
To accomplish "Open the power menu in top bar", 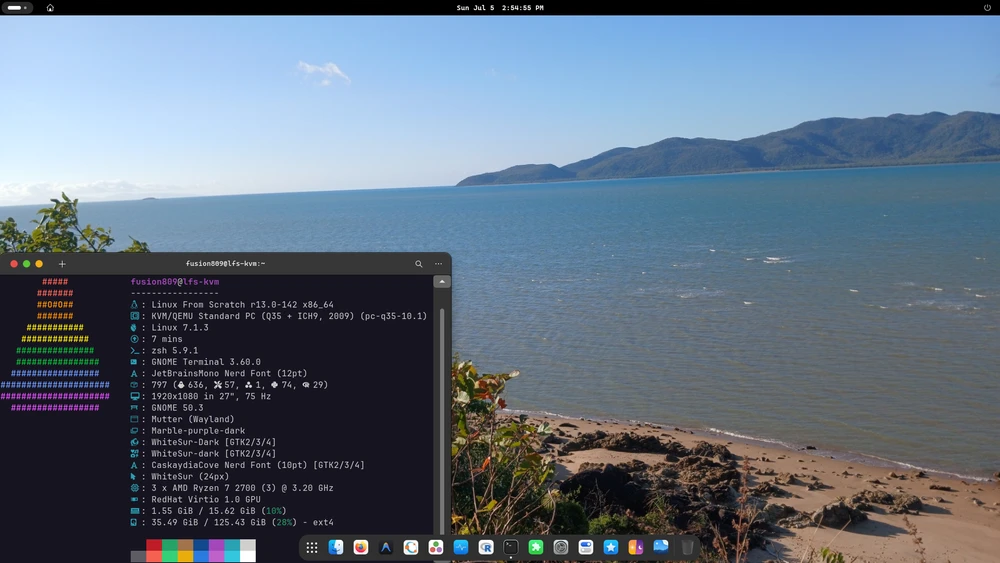I will coord(987,8).
